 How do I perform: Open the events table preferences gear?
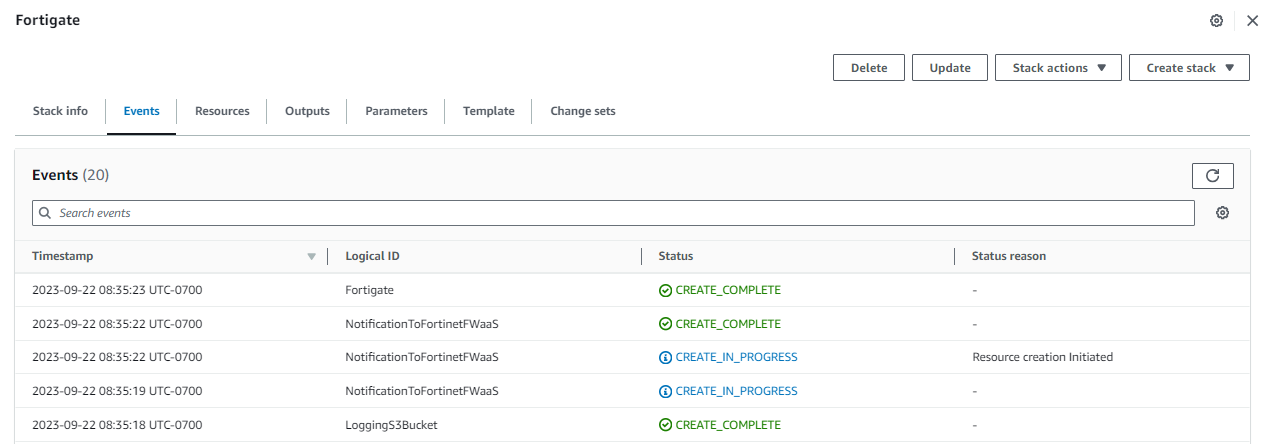[x=1222, y=213]
